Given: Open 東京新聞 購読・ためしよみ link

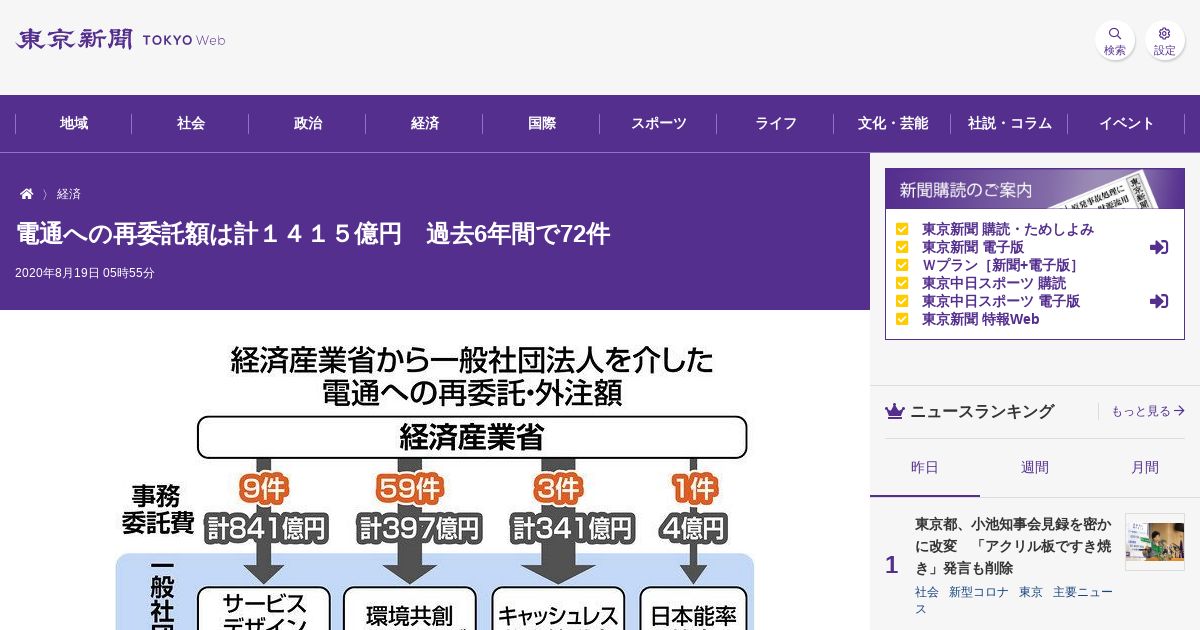Looking at the screenshot, I should [x=1008, y=229].
